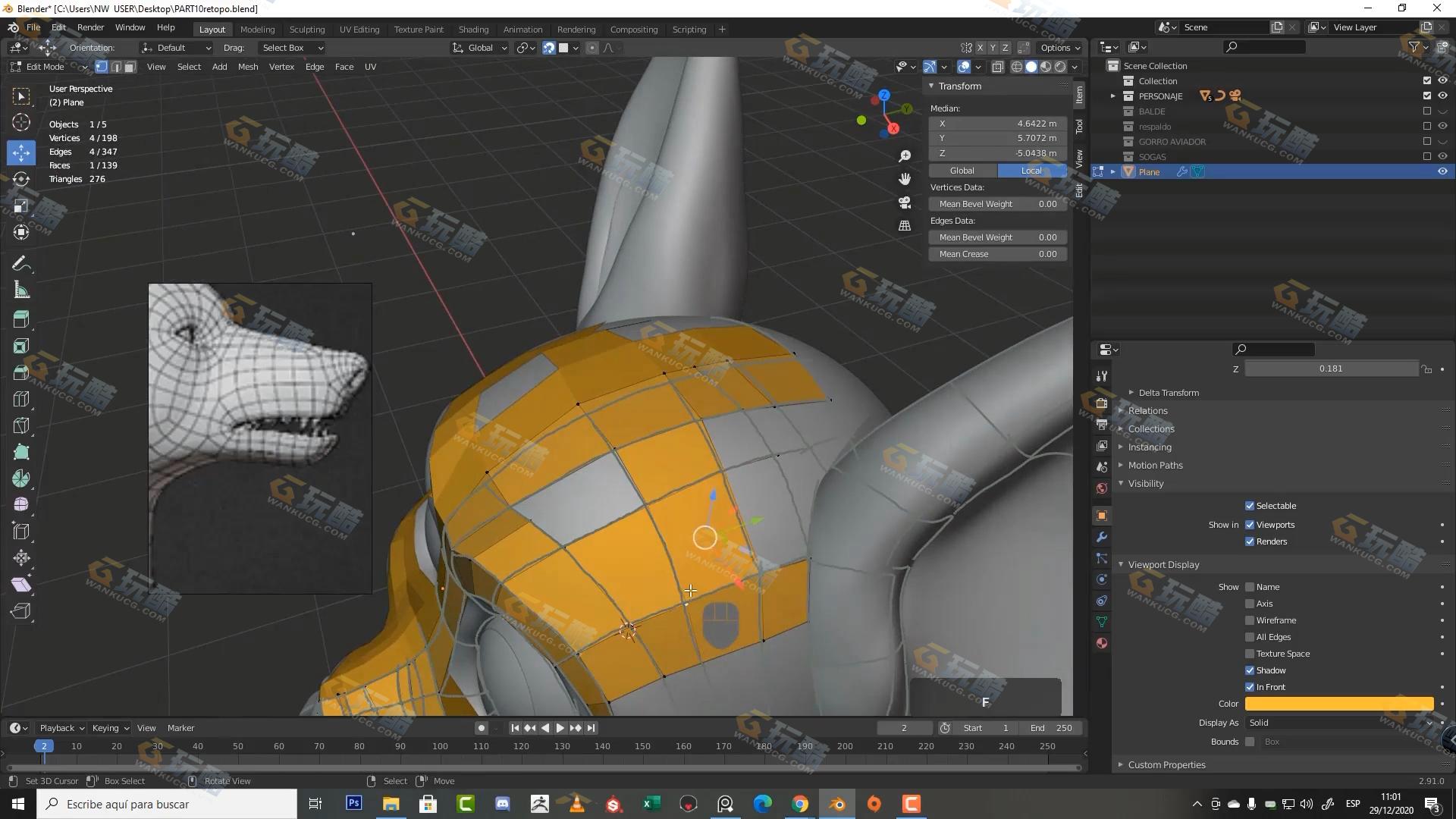The image size is (1456, 819).
Task: Open Blender from Windows taskbar
Action: pyautogui.click(x=837, y=804)
